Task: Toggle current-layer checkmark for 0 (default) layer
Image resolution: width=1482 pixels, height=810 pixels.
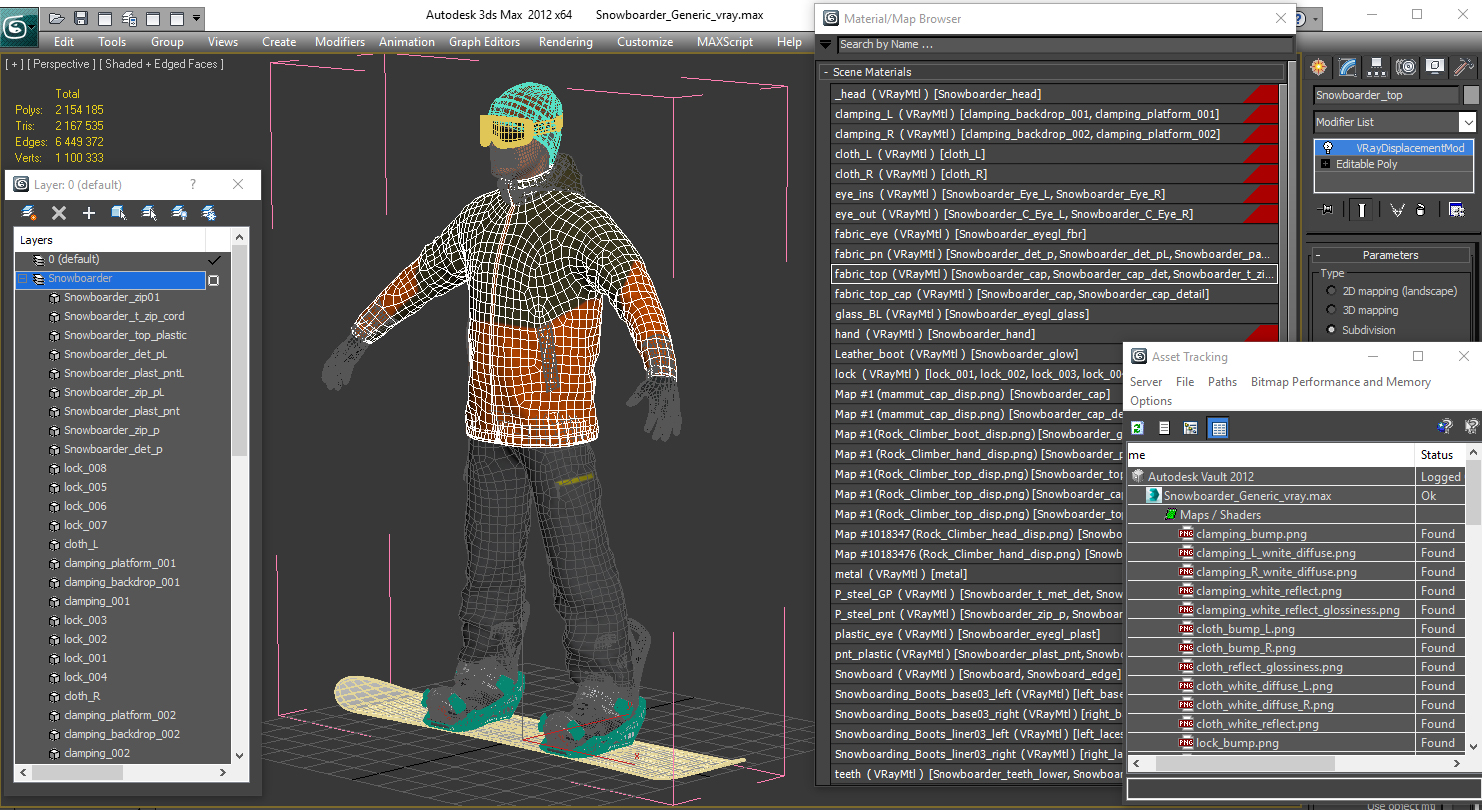Action: (x=214, y=260)
